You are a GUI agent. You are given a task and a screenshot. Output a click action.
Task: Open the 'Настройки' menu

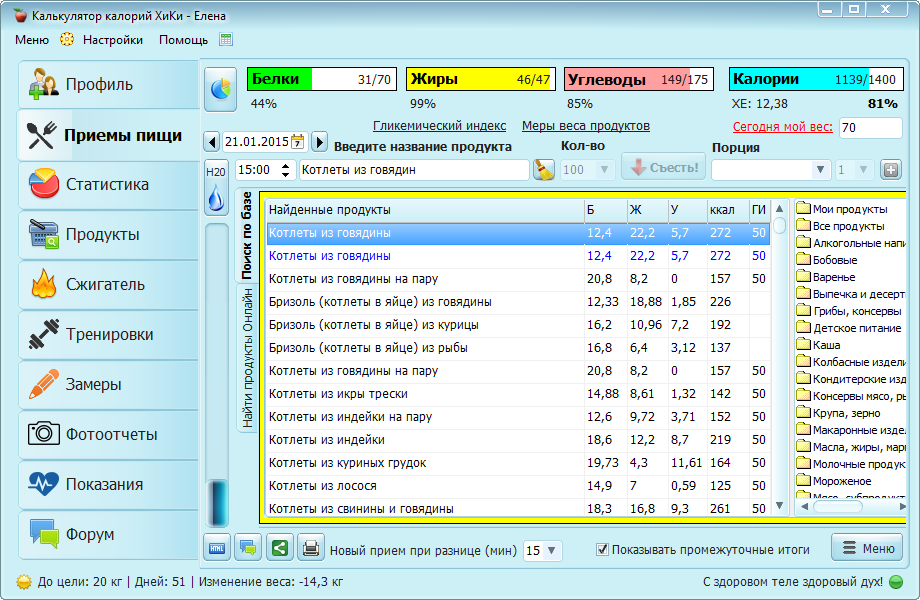(112, 40)
